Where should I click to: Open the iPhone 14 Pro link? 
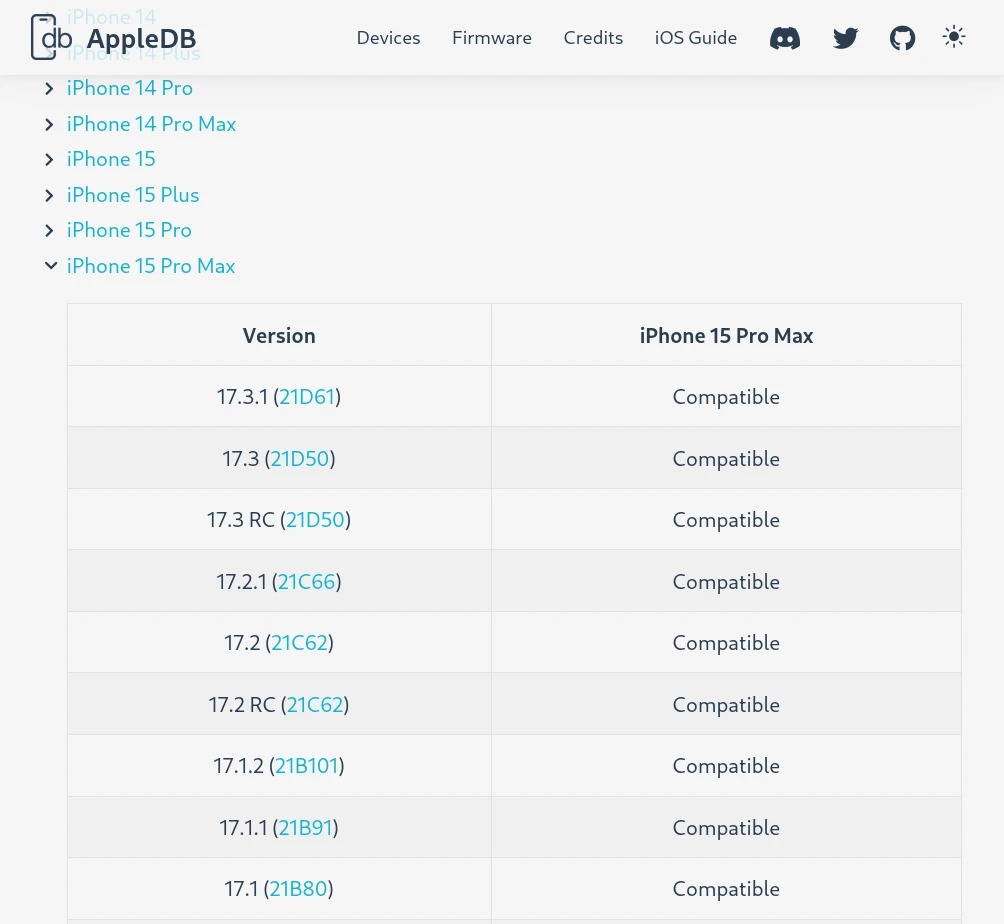130,88
